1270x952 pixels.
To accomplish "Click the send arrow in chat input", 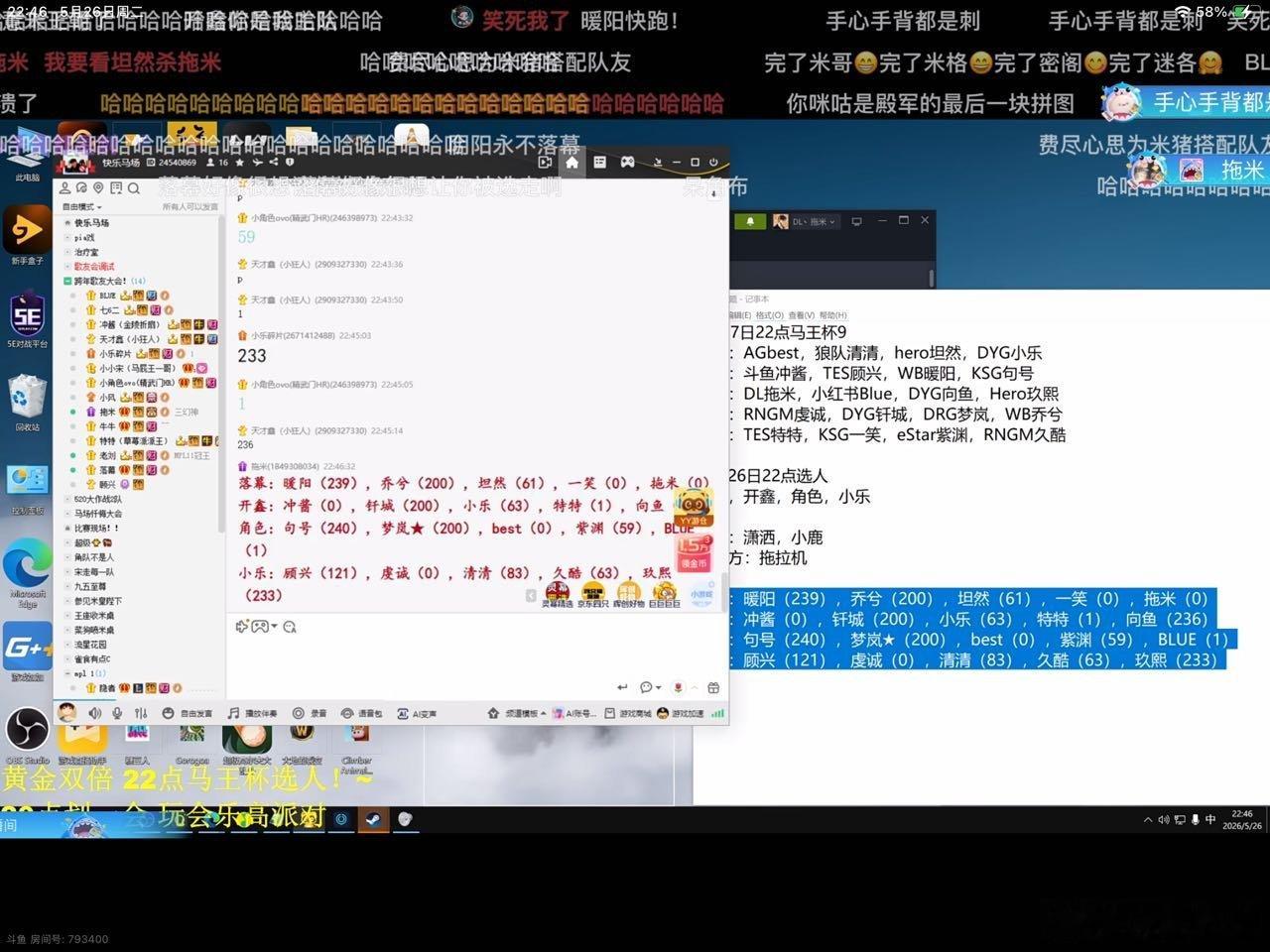I will tap(622, 687).
